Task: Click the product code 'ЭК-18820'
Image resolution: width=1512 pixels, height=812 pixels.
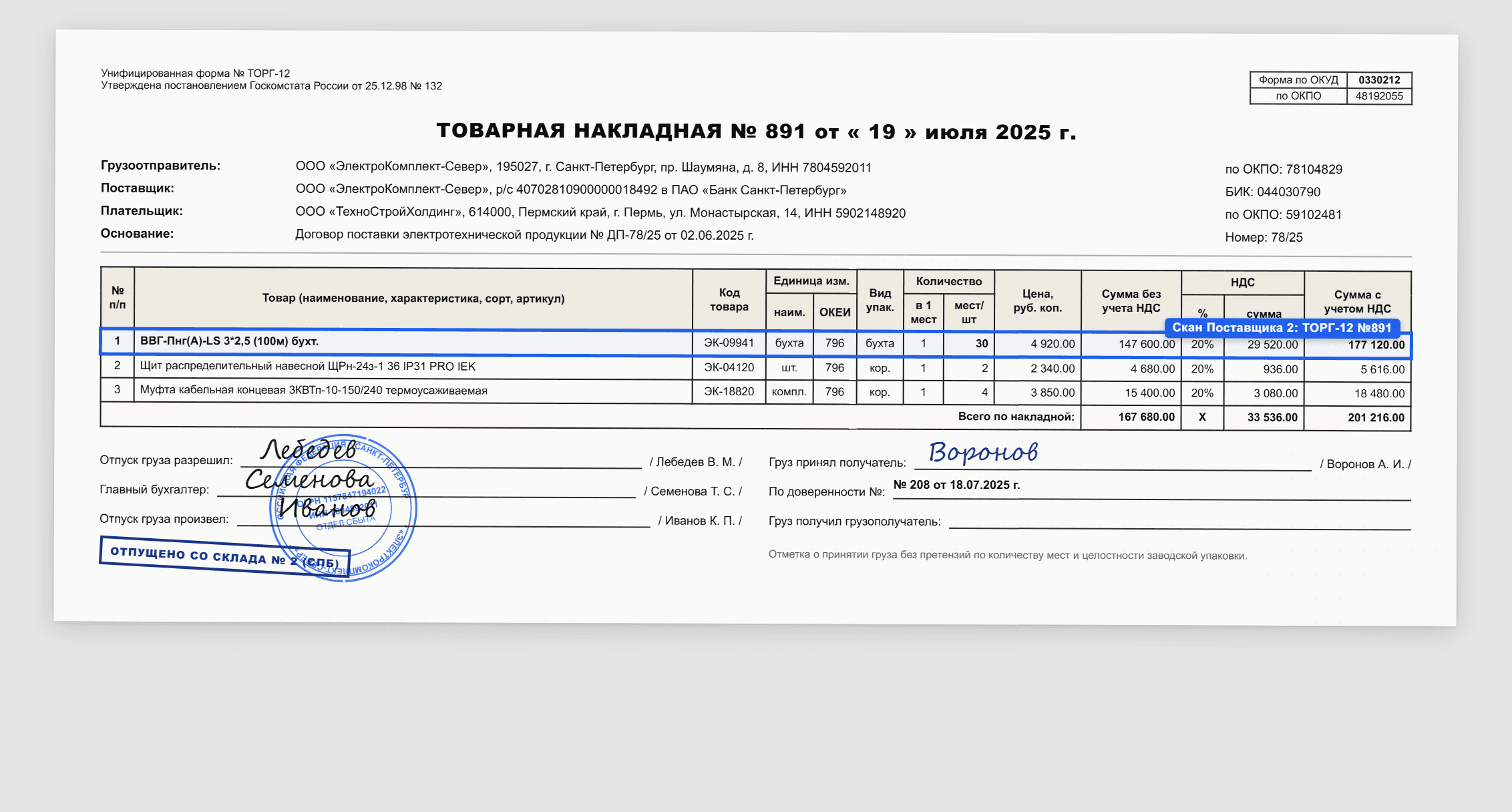Action: 729,391
